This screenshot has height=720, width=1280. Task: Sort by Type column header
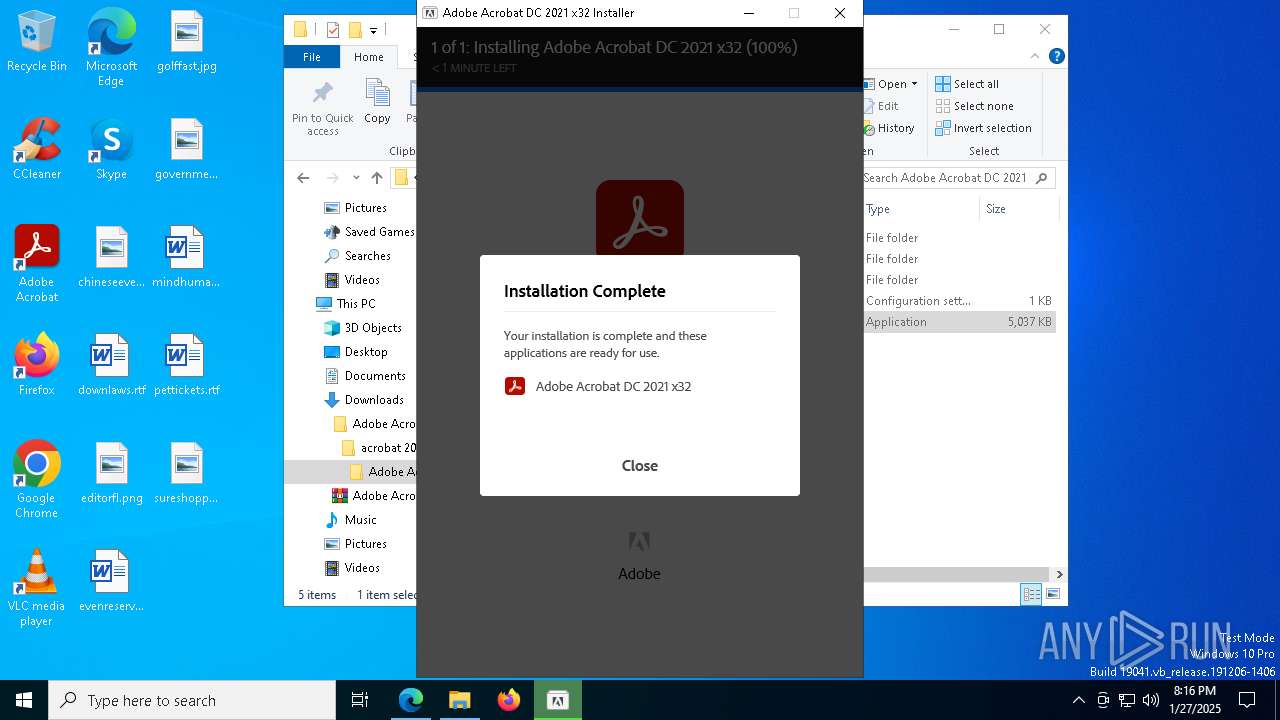coord(920,209)
